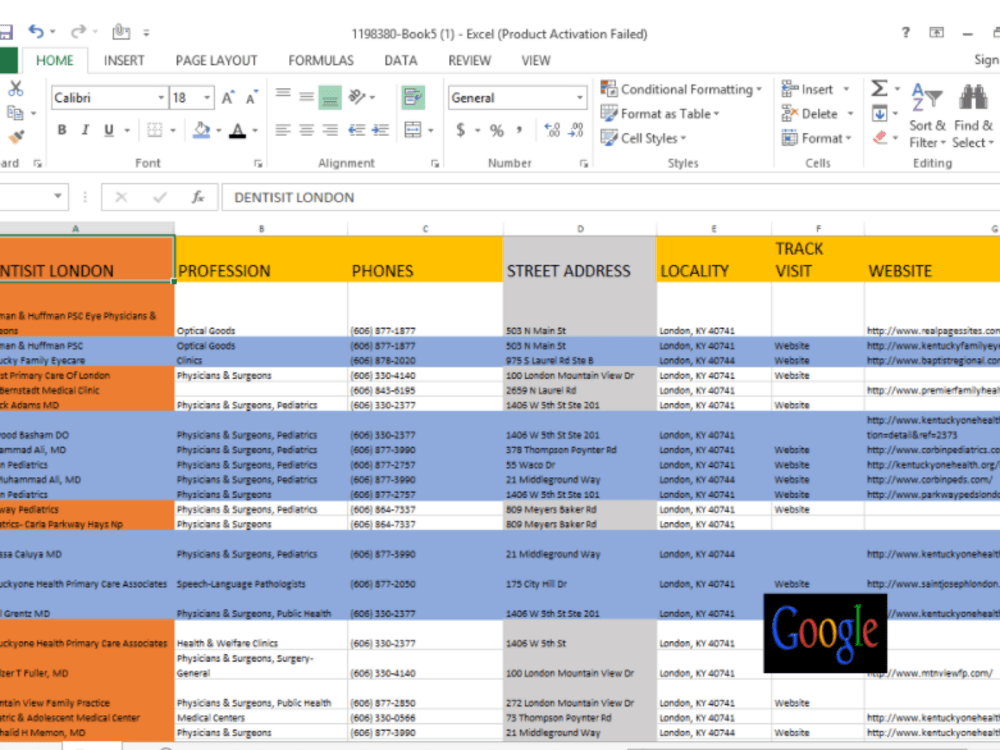Decrease font size with small A icon
1000x750 pixels.
point(251,98)
